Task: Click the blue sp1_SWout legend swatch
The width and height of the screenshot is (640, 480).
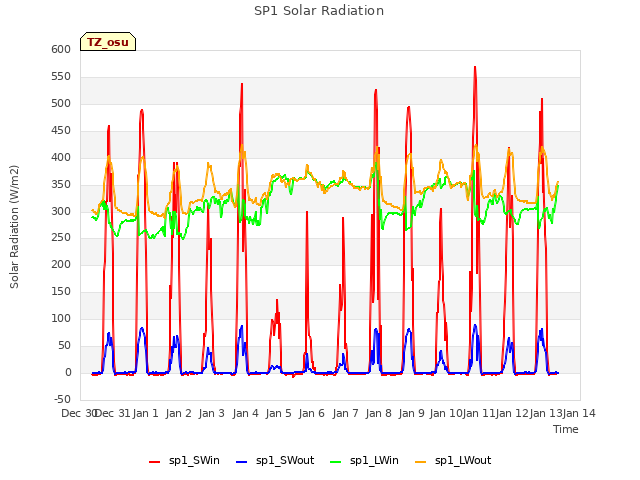Action: [242, 462]
